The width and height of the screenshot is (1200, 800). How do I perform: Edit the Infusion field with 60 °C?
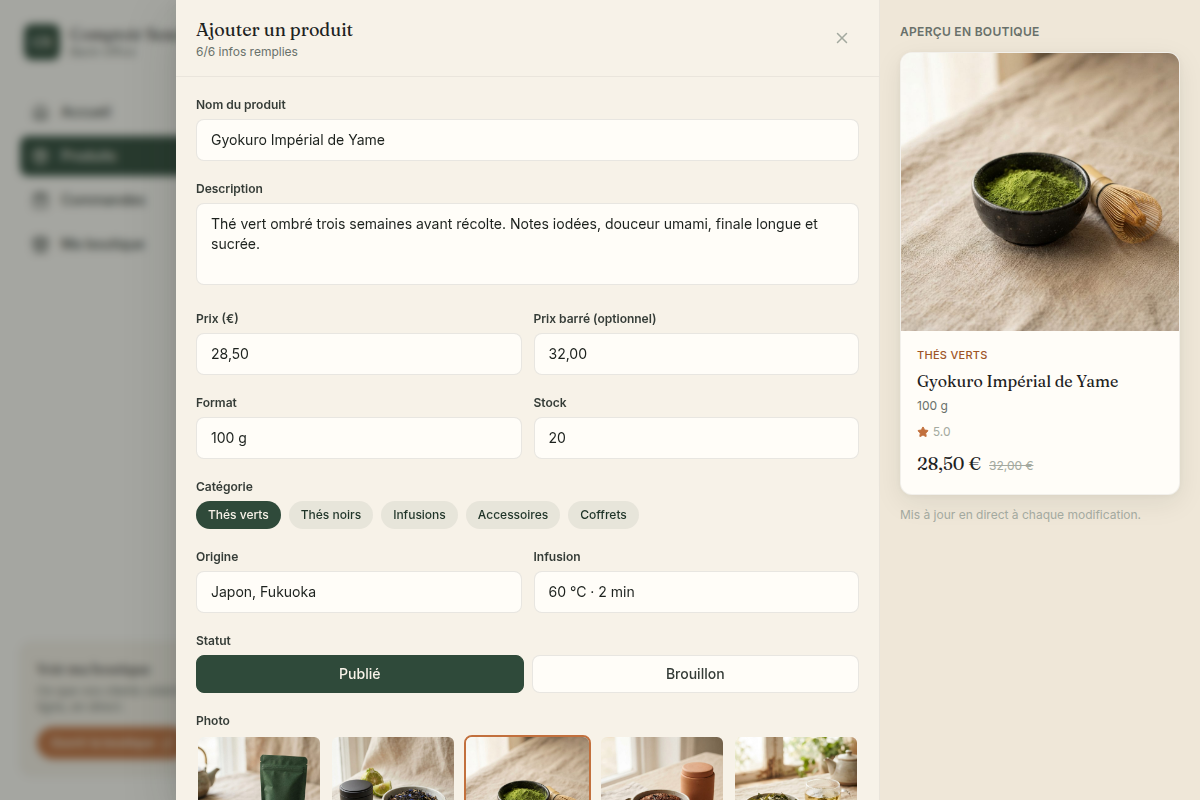coord(696,592)
